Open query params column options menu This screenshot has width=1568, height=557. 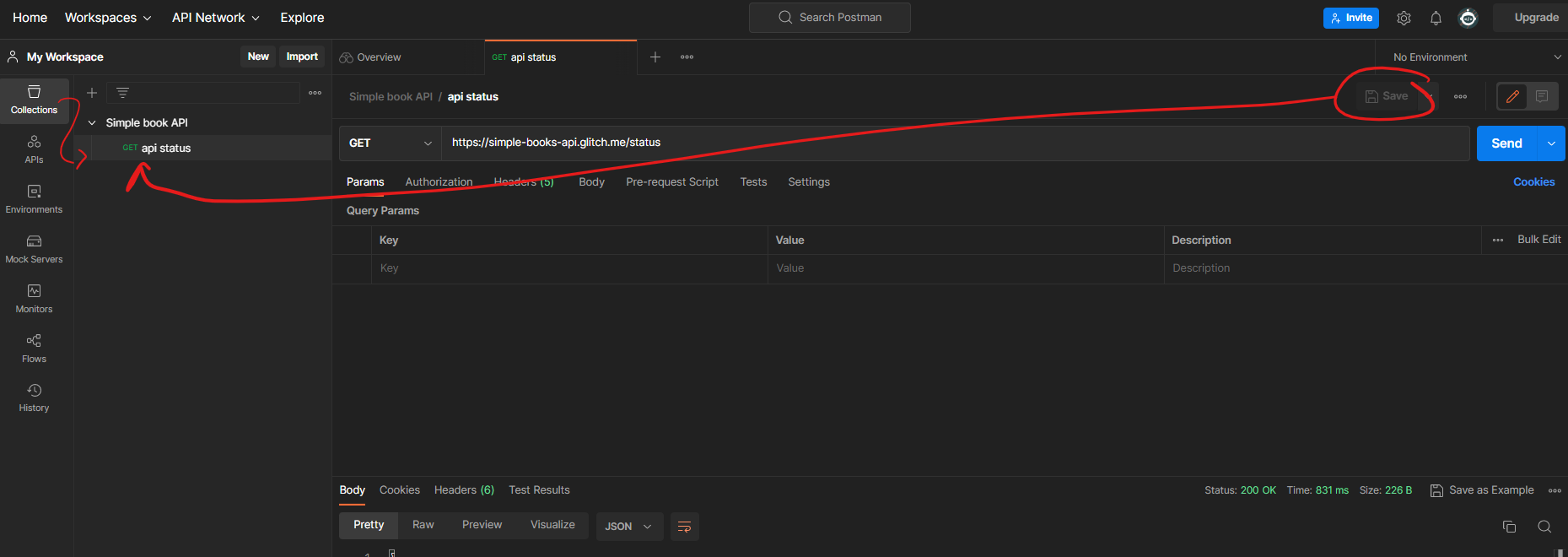point(1498,240)
